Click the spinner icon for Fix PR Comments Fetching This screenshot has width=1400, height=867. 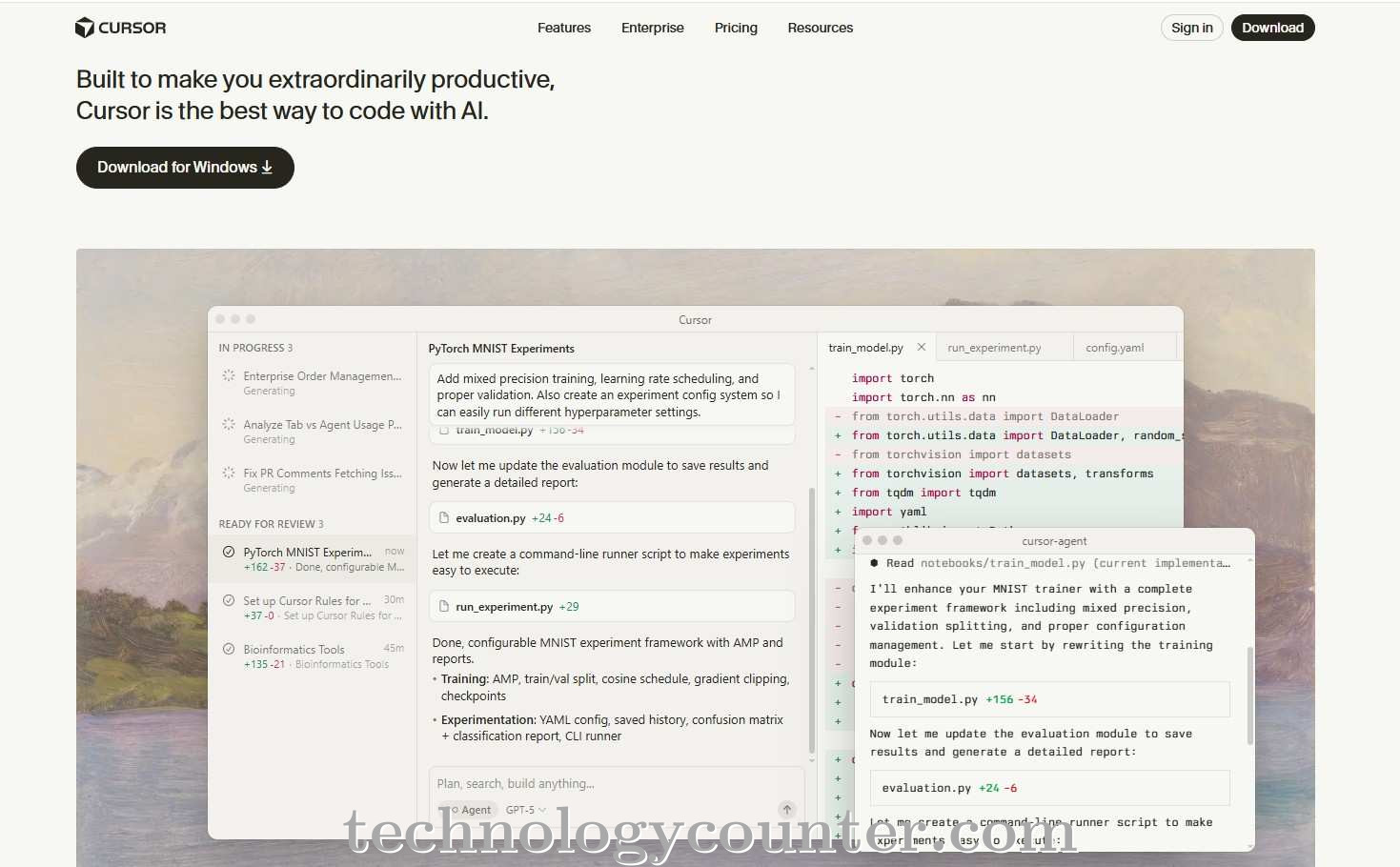229,474
